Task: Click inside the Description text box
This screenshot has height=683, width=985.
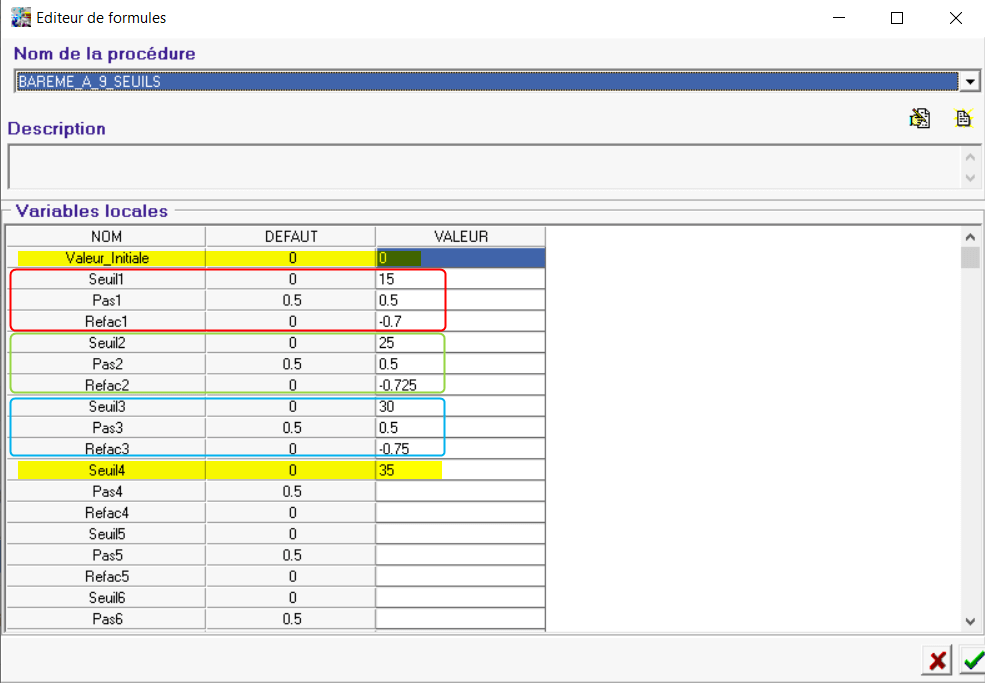Action: pos(482,167)
